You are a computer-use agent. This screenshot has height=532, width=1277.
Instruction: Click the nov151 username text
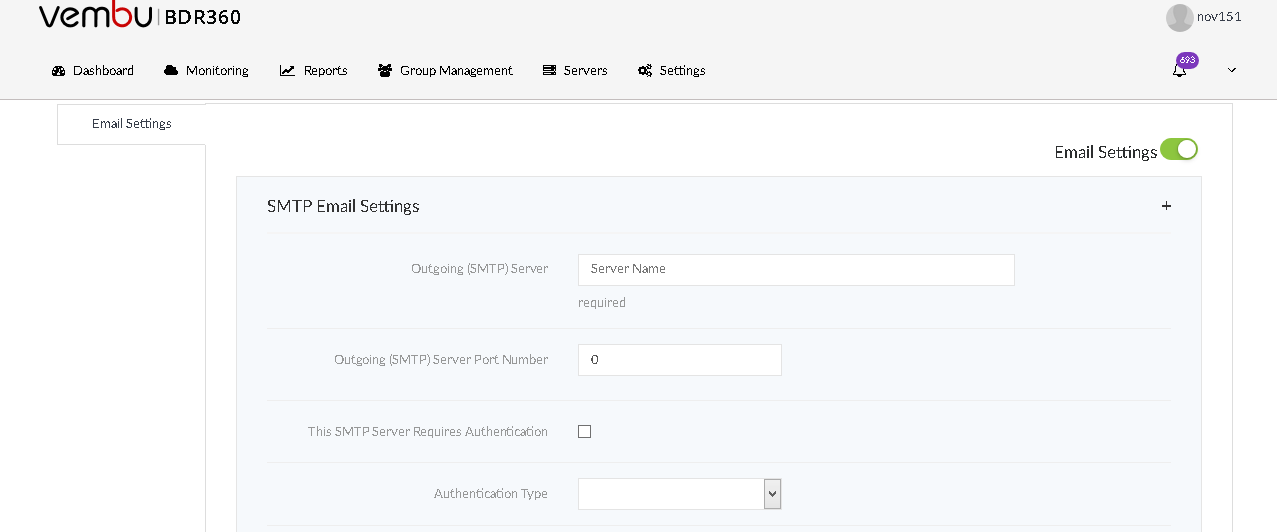(x=1219, y=17)
